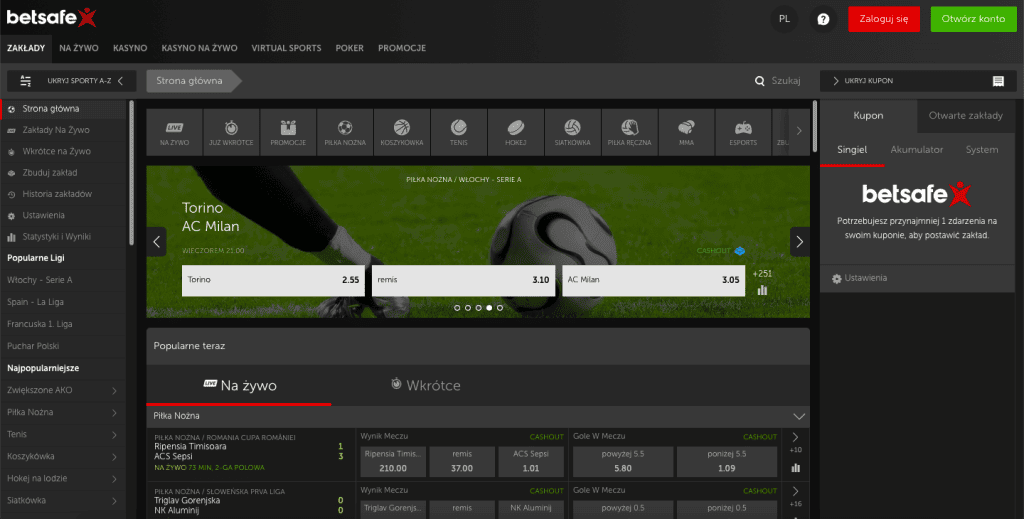Bet ACS Sepsi at 1.01
1024x519 pixels.
point(531,462)
